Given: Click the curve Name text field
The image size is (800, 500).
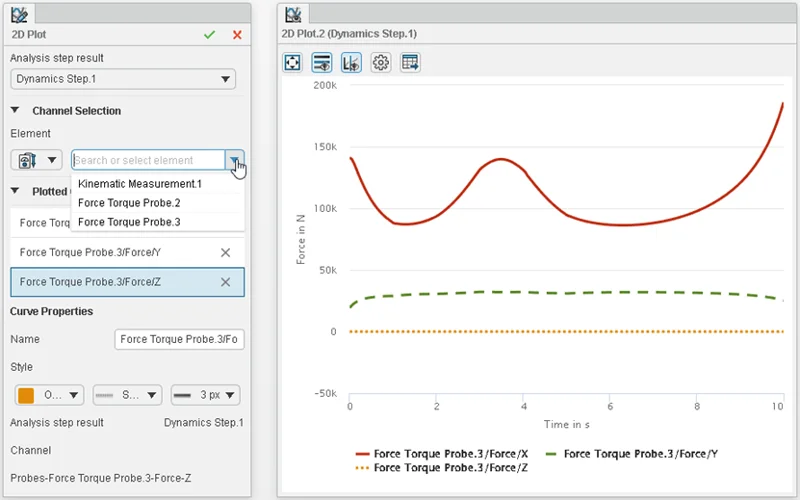Looking at the screenshot, I should coord(179,340).
